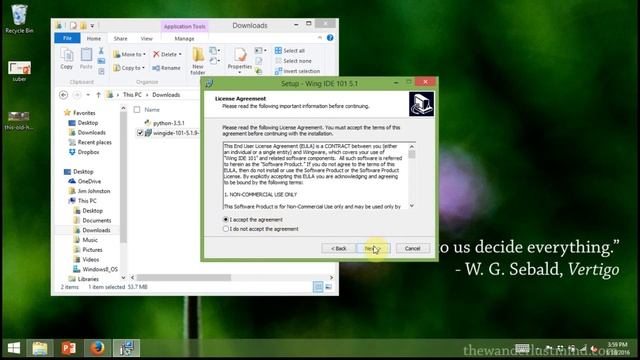Open the Copy to dropdown
This screenshot has height=360, width=640.
click(x=129, y=68)
